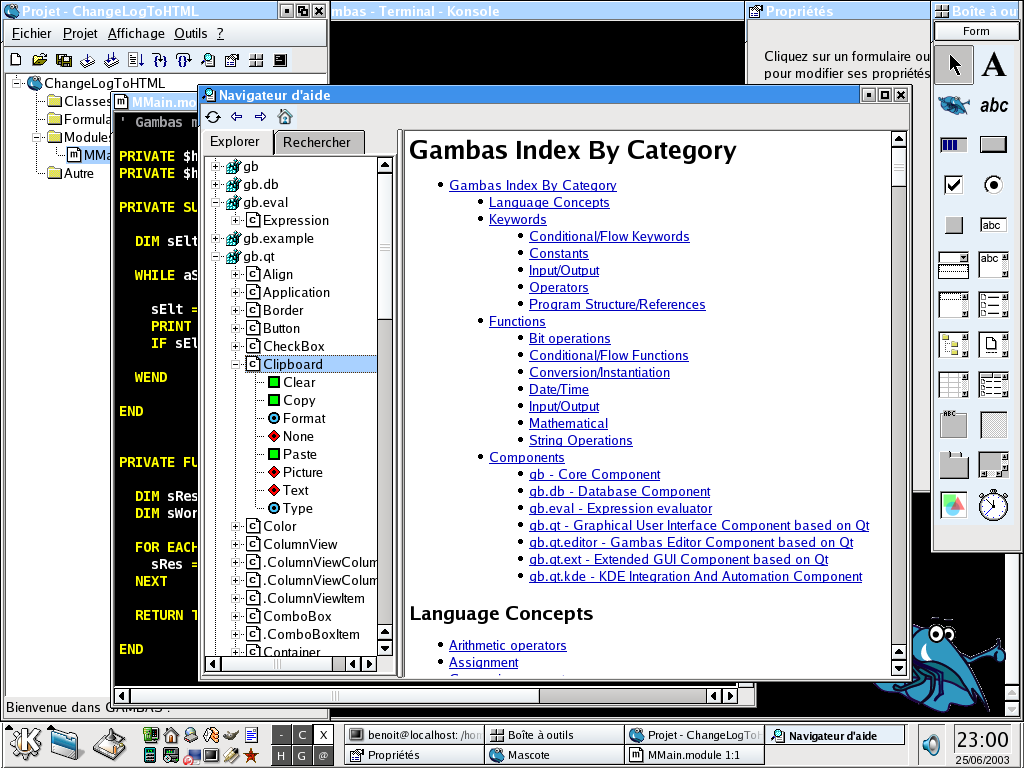Click the code editor horizontal scrollbar thumb
Viewport: 1024px width, 768px height.
click(335, 696)
